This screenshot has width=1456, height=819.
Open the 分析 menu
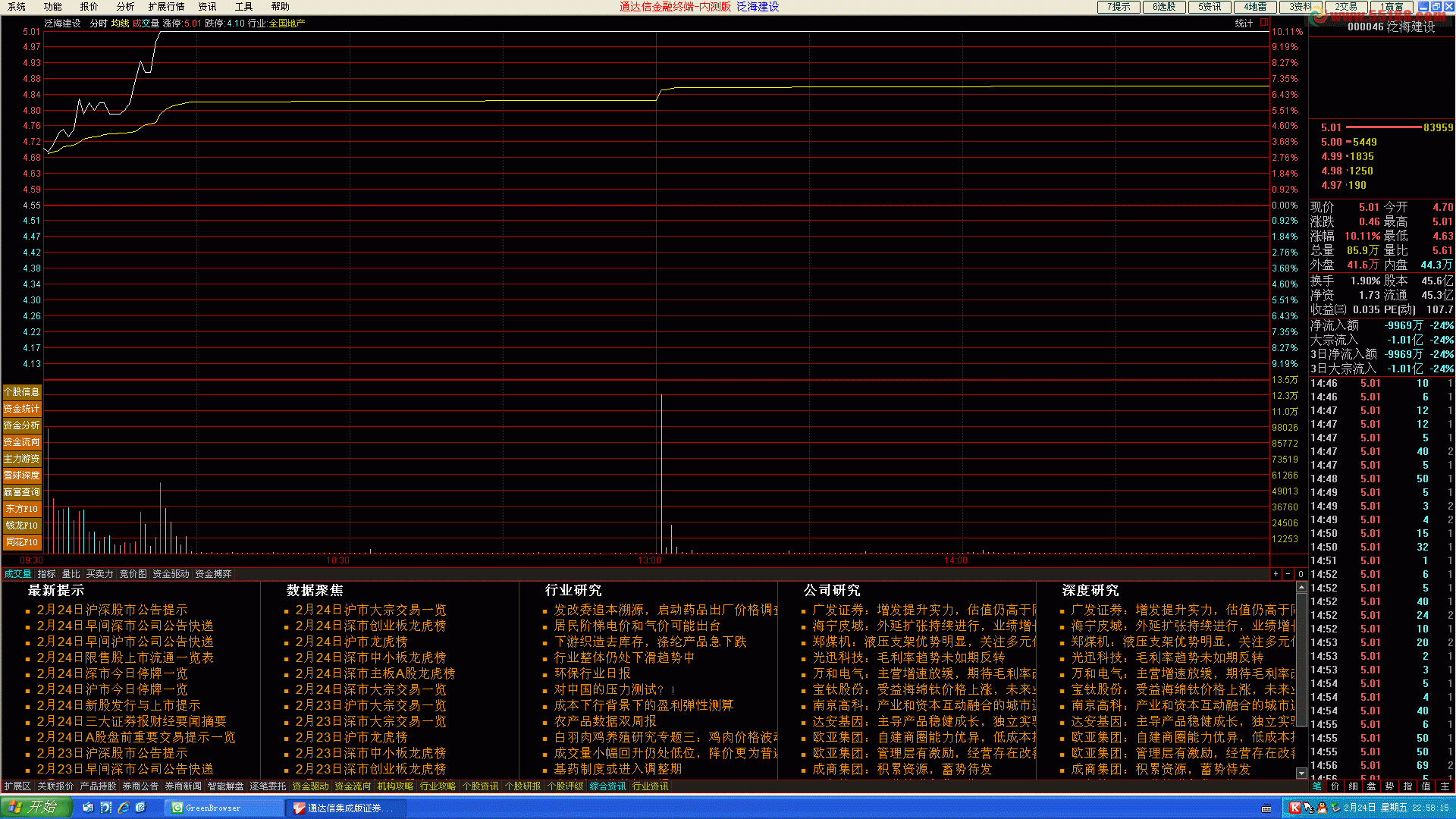coord(125,7)
